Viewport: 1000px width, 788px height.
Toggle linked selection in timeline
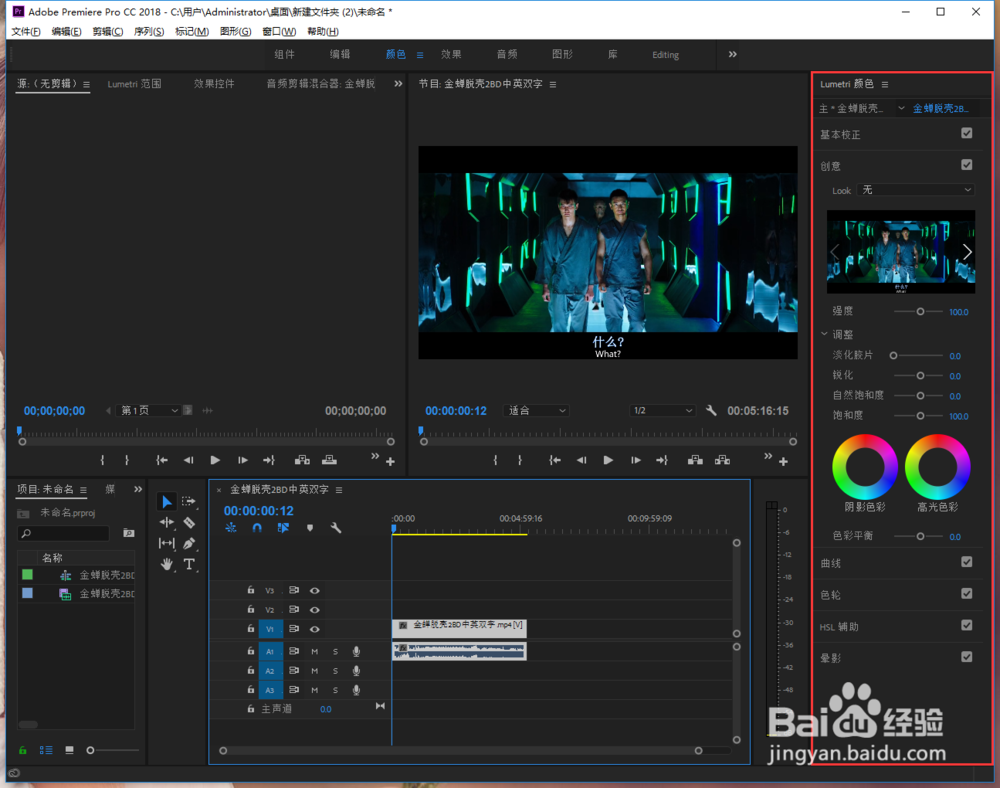[283, 528]
